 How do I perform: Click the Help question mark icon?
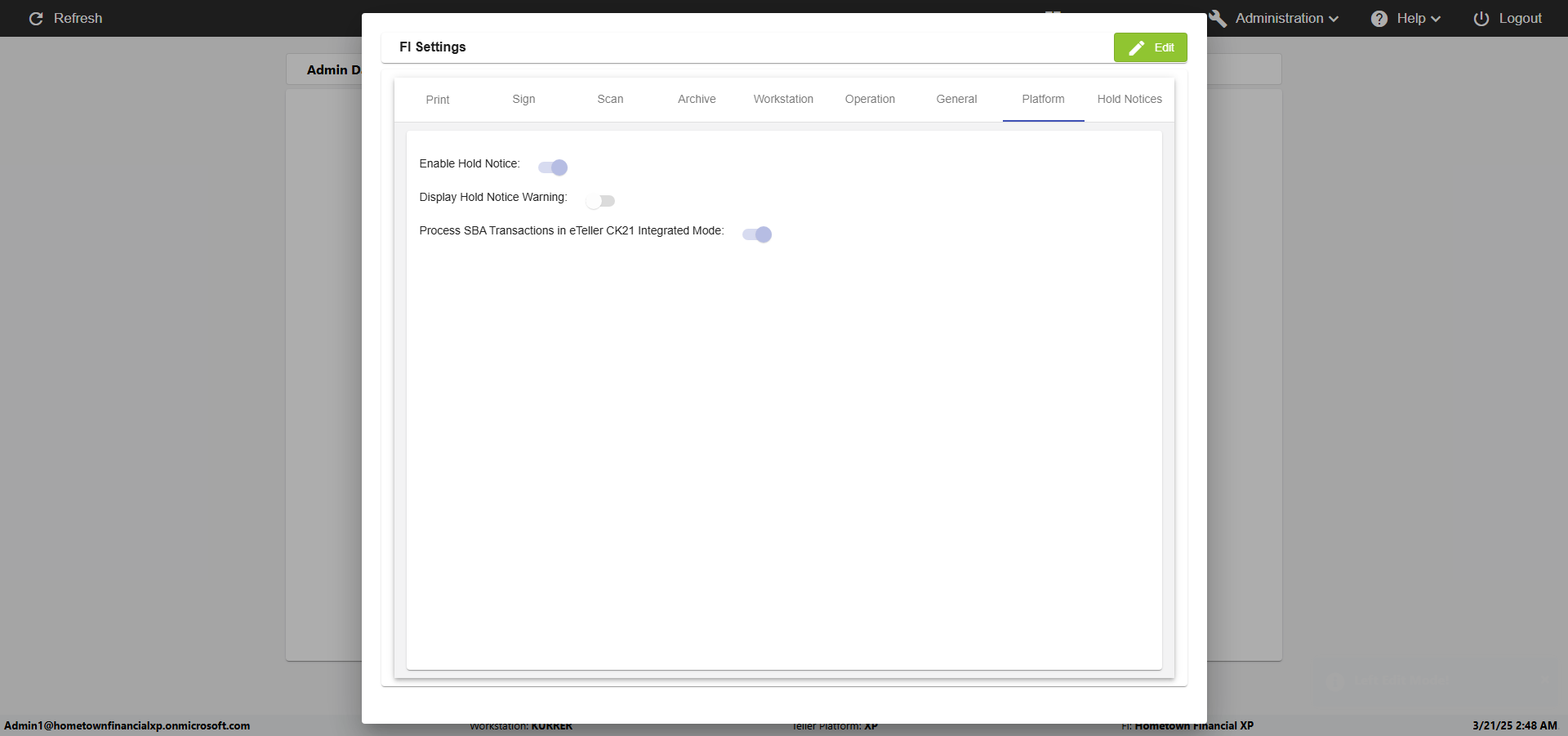tap(1379, 19)
